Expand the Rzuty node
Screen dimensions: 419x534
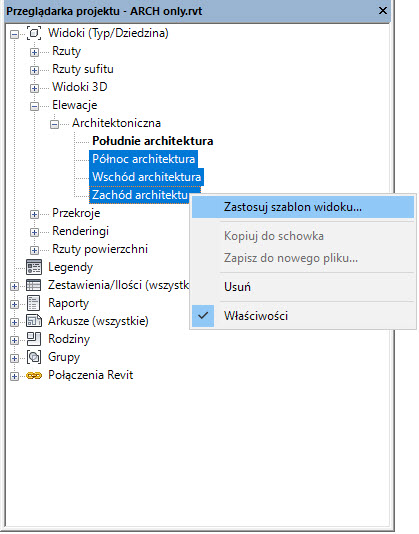pos(34,52)
